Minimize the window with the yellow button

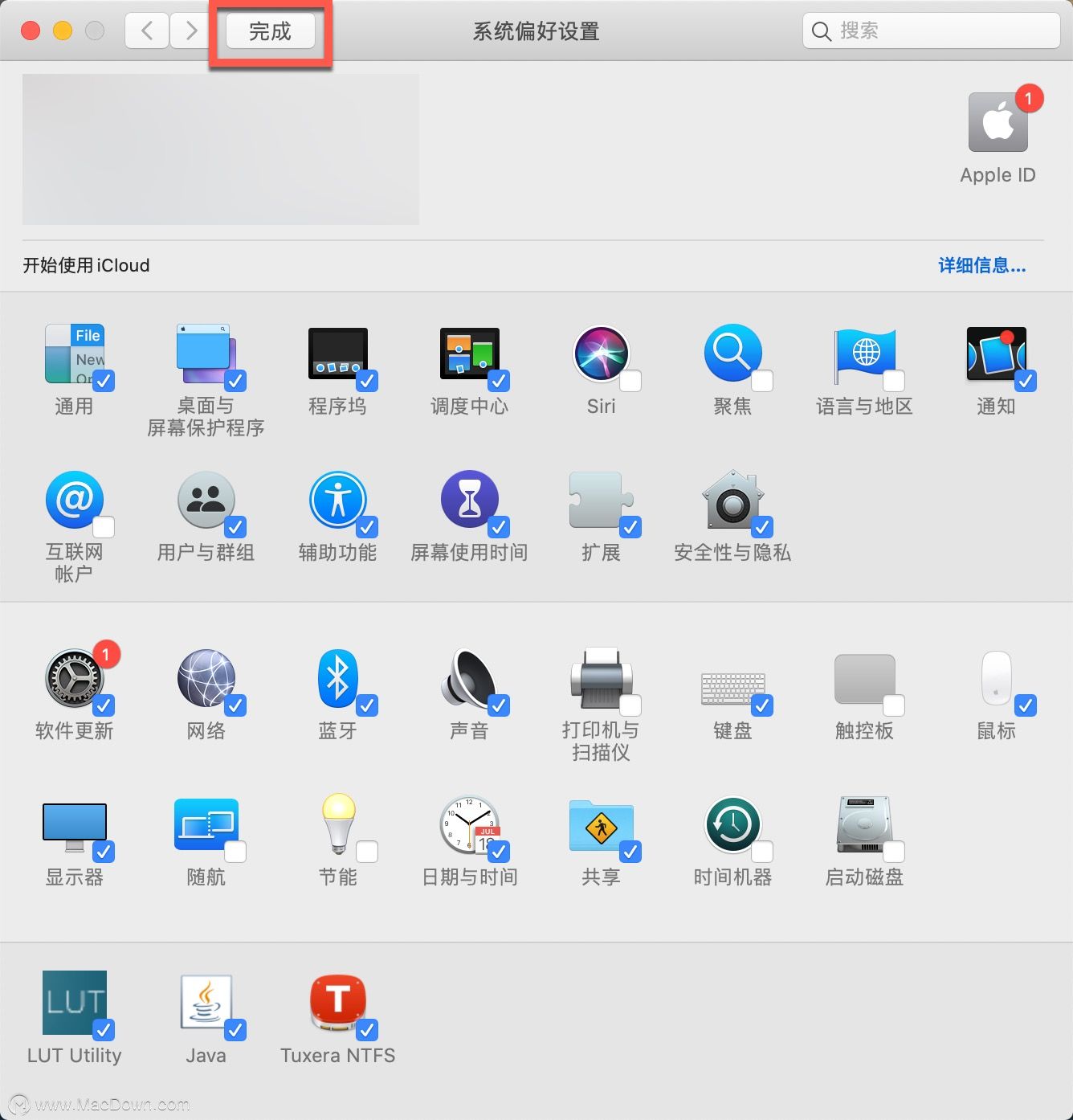point(63,31)
